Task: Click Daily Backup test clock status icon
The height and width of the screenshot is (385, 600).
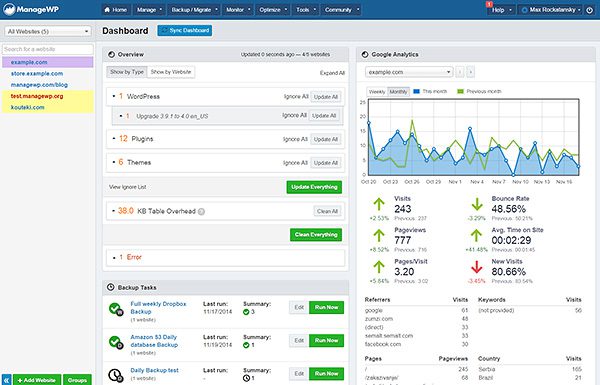Action: (116, 375)
